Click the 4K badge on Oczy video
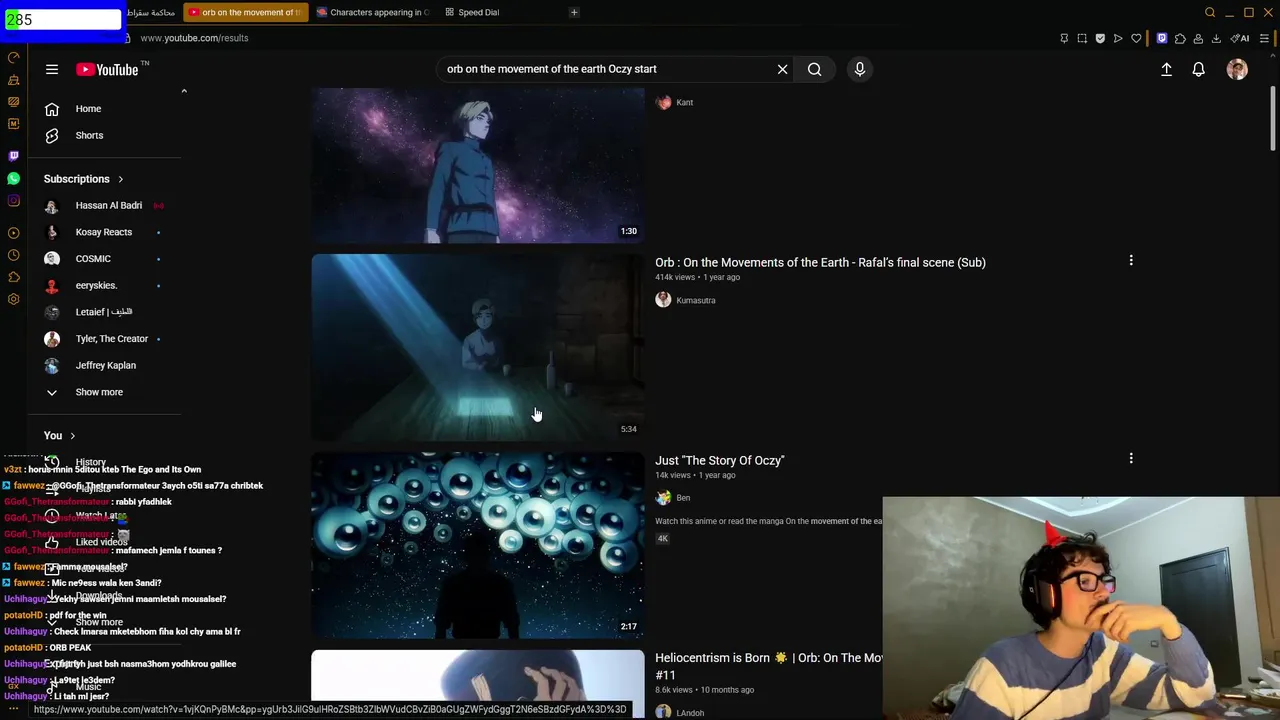 point(662,539)
